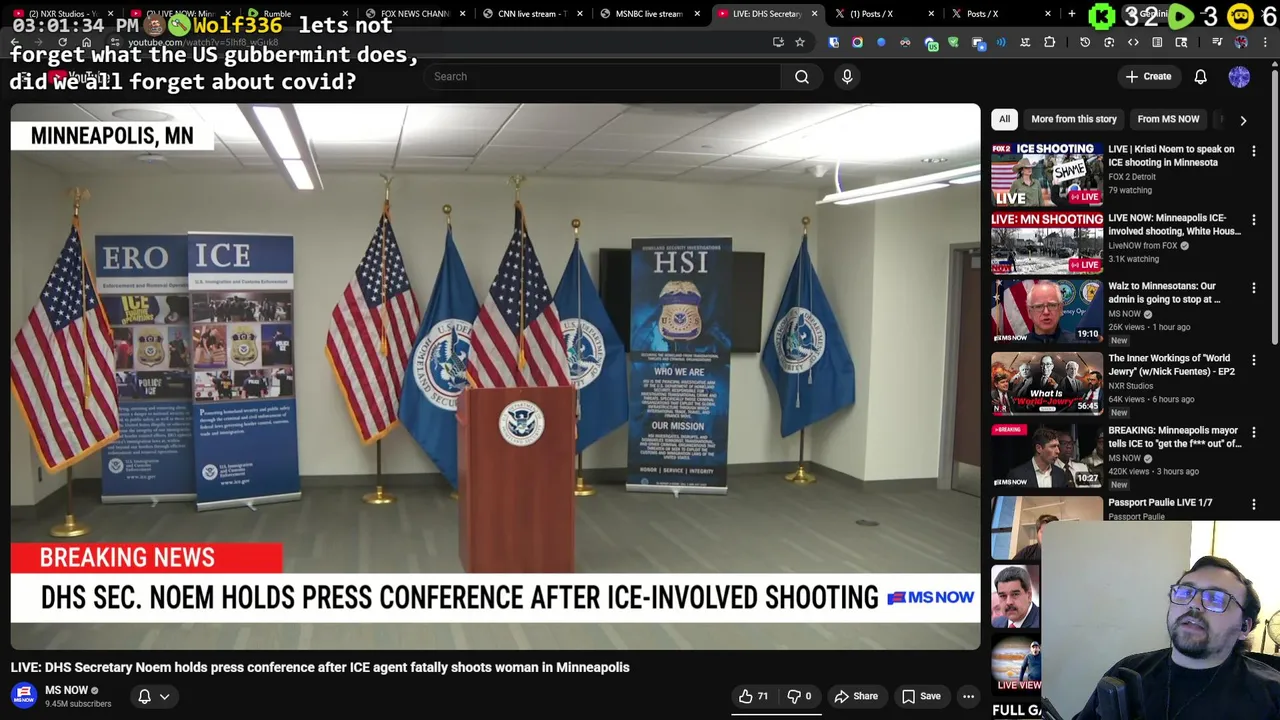Click the main video player
This screenshot has height=720, width=1280.
click(x=496, y=376)
